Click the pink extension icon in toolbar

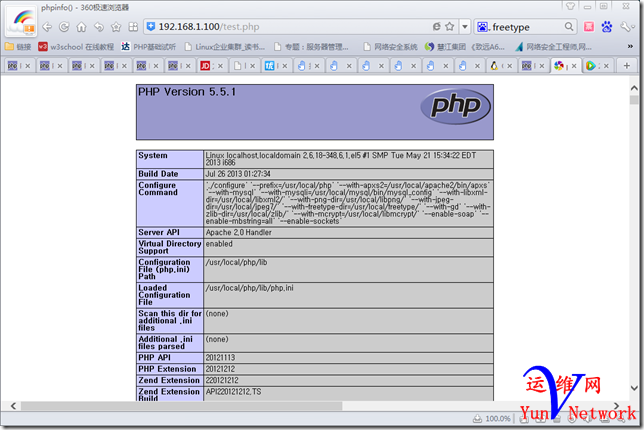click(589, 27)
